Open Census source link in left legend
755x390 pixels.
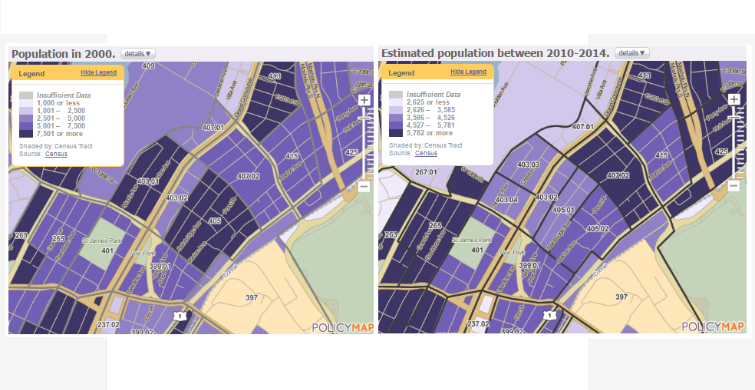(x=56, y=154)
